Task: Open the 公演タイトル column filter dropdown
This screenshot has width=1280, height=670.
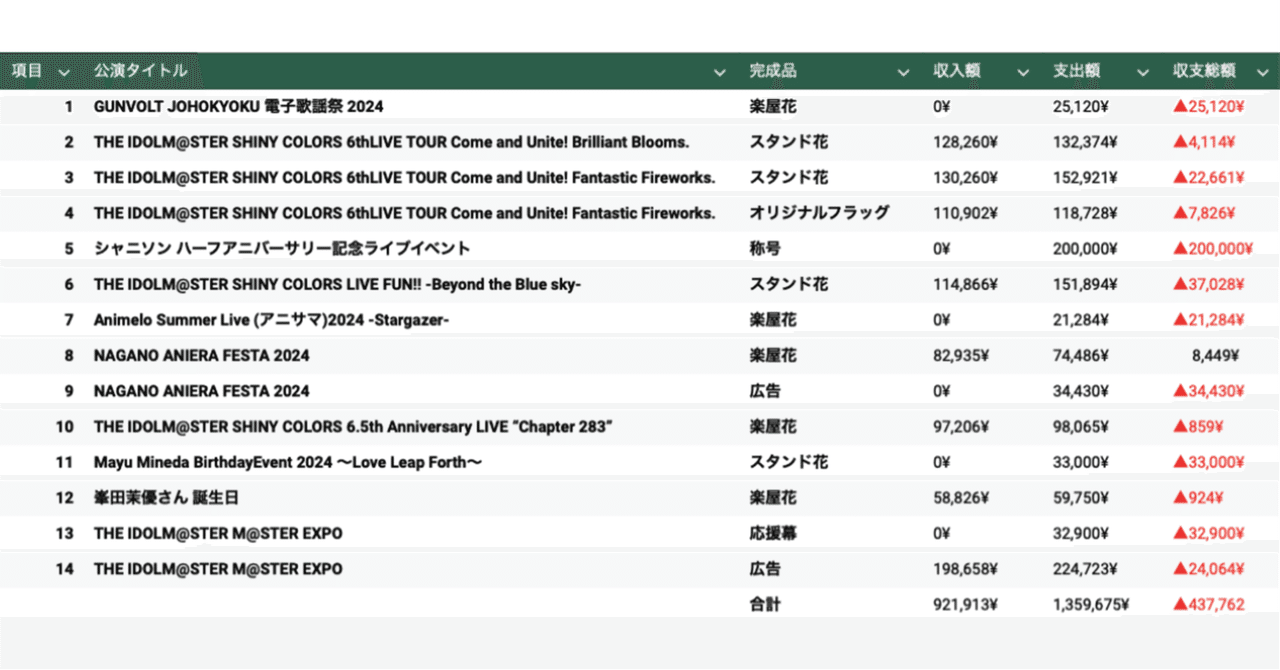Action: pos(719,72)
